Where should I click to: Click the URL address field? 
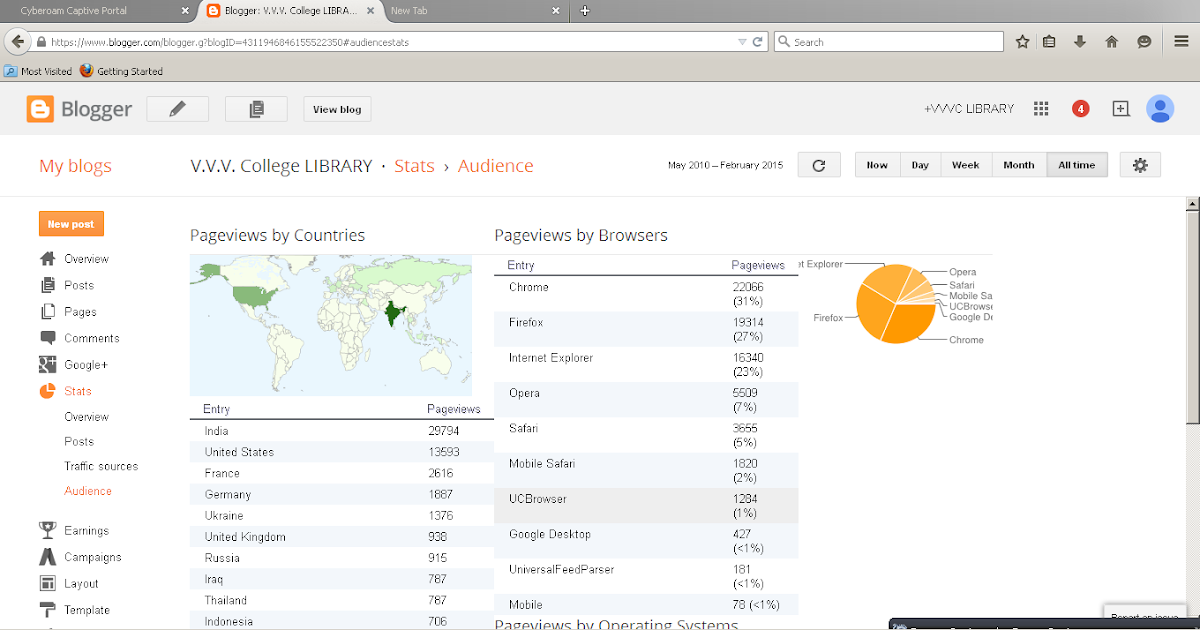pyautogui.click(x=390, y=43)
